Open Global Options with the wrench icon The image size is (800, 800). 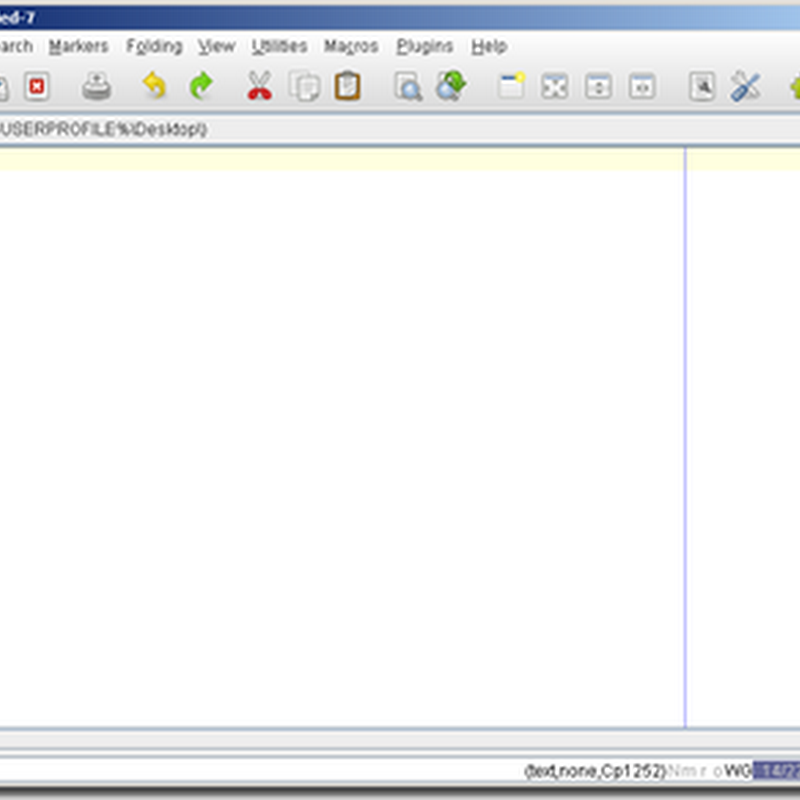pos(746,87)
